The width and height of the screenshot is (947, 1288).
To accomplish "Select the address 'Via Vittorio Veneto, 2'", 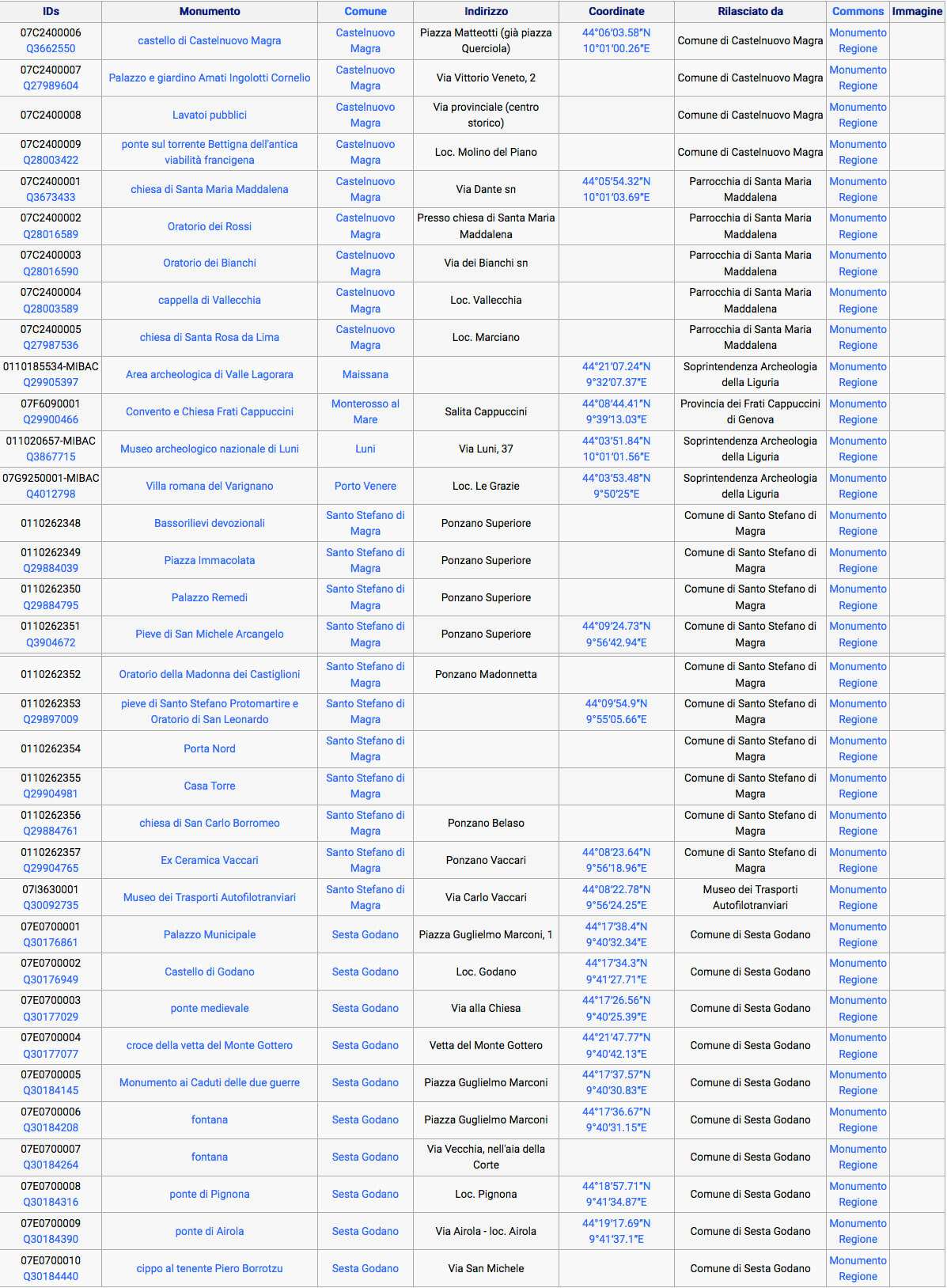I will (x=486, y=78).
